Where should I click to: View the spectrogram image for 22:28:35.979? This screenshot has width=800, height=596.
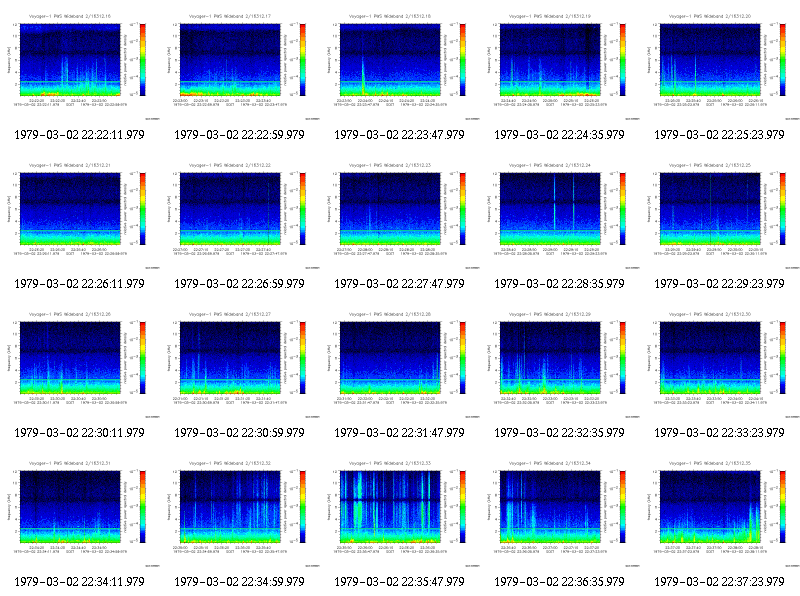(560, 215)
